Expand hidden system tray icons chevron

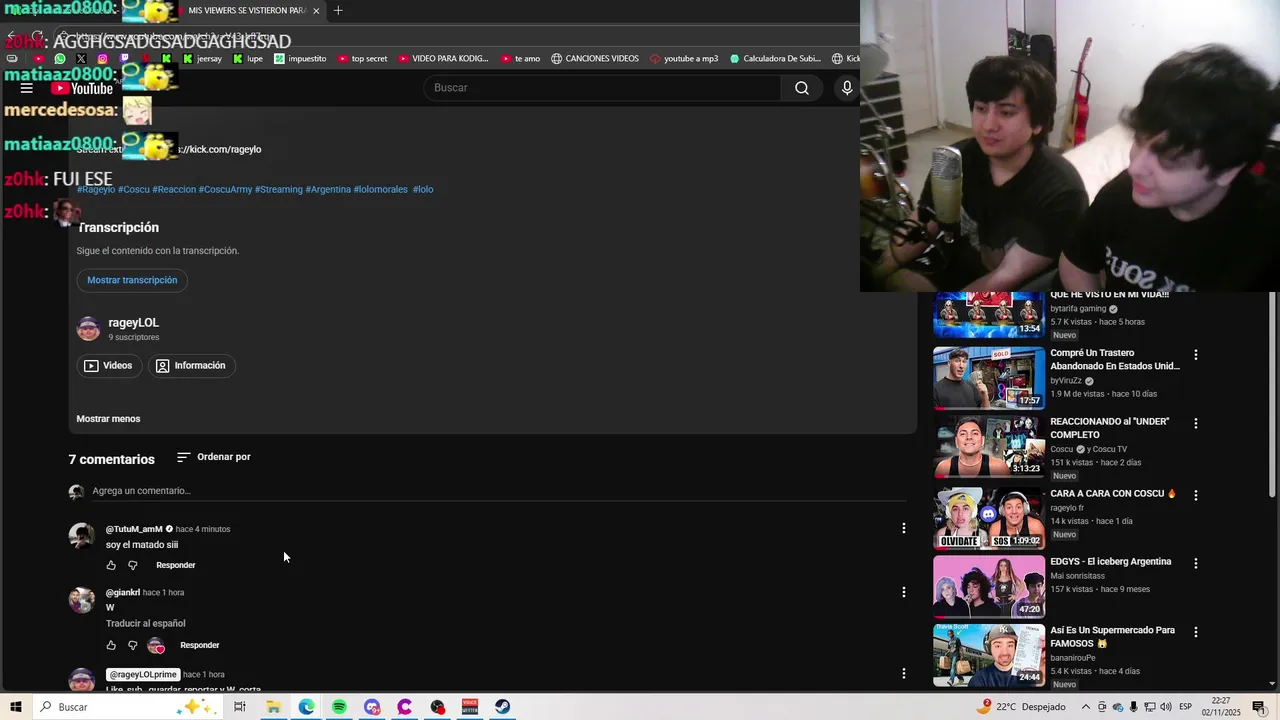point(1084,707)
